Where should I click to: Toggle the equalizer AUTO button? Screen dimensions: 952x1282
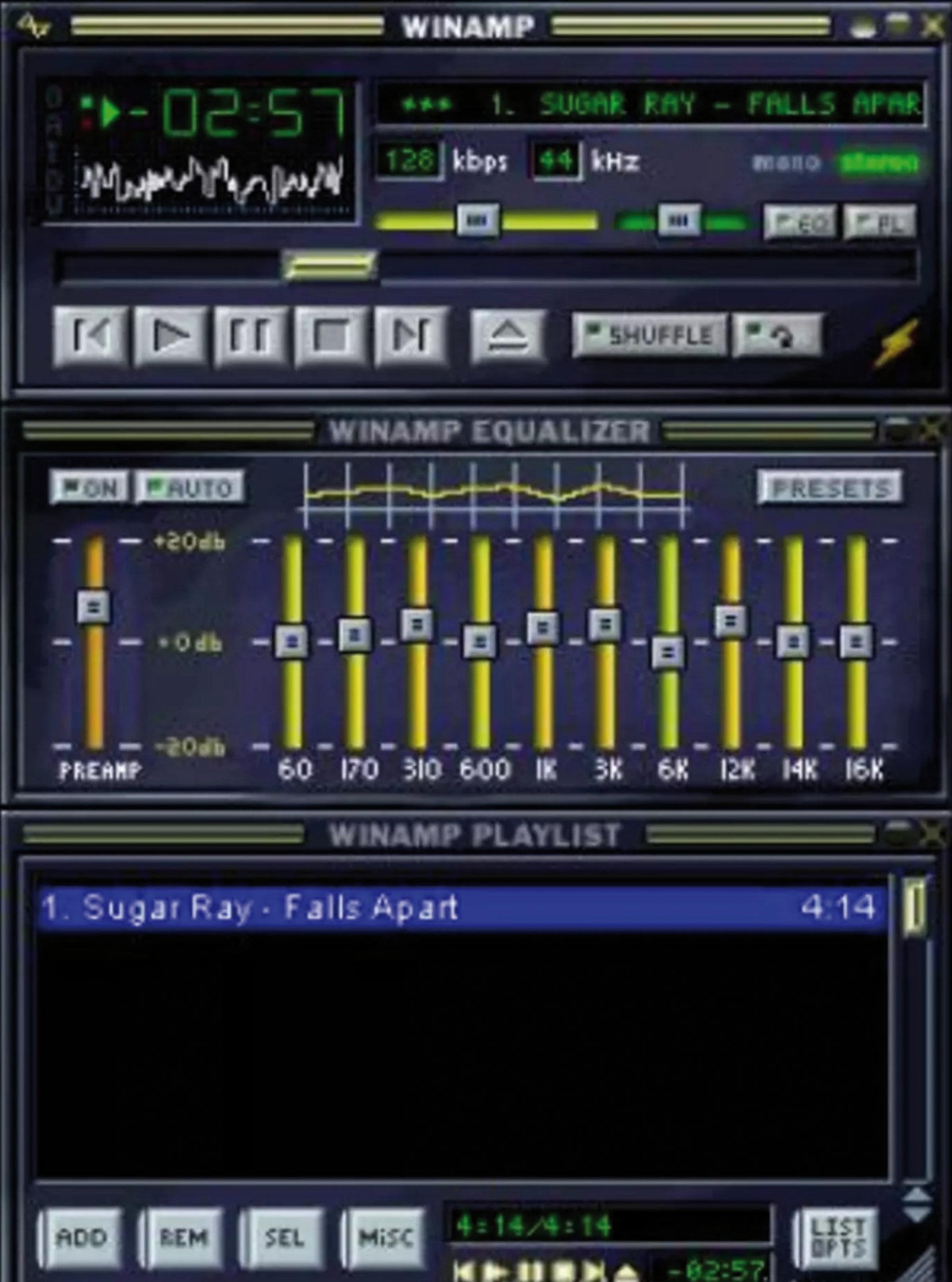point(190,487)
